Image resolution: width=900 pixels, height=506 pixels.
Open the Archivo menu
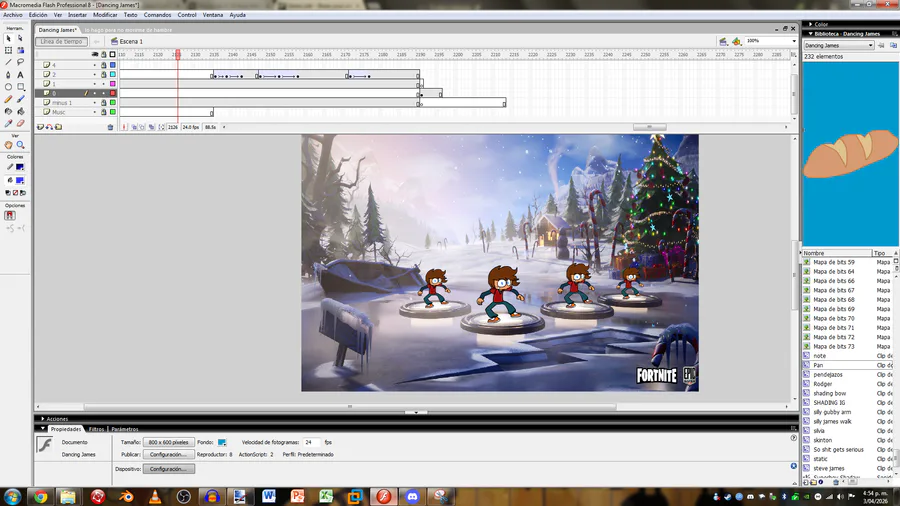pos(13,15)
